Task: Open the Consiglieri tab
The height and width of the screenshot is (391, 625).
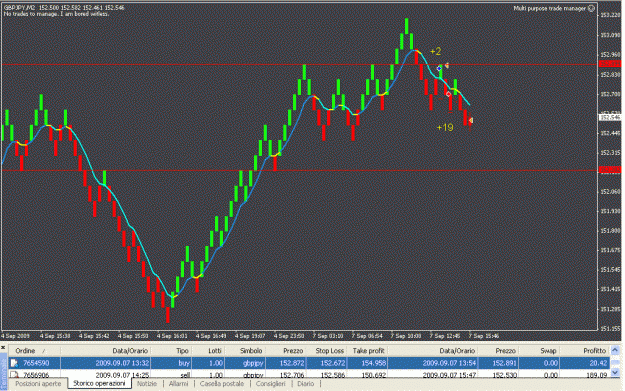Action: click(x=271, y=384)
